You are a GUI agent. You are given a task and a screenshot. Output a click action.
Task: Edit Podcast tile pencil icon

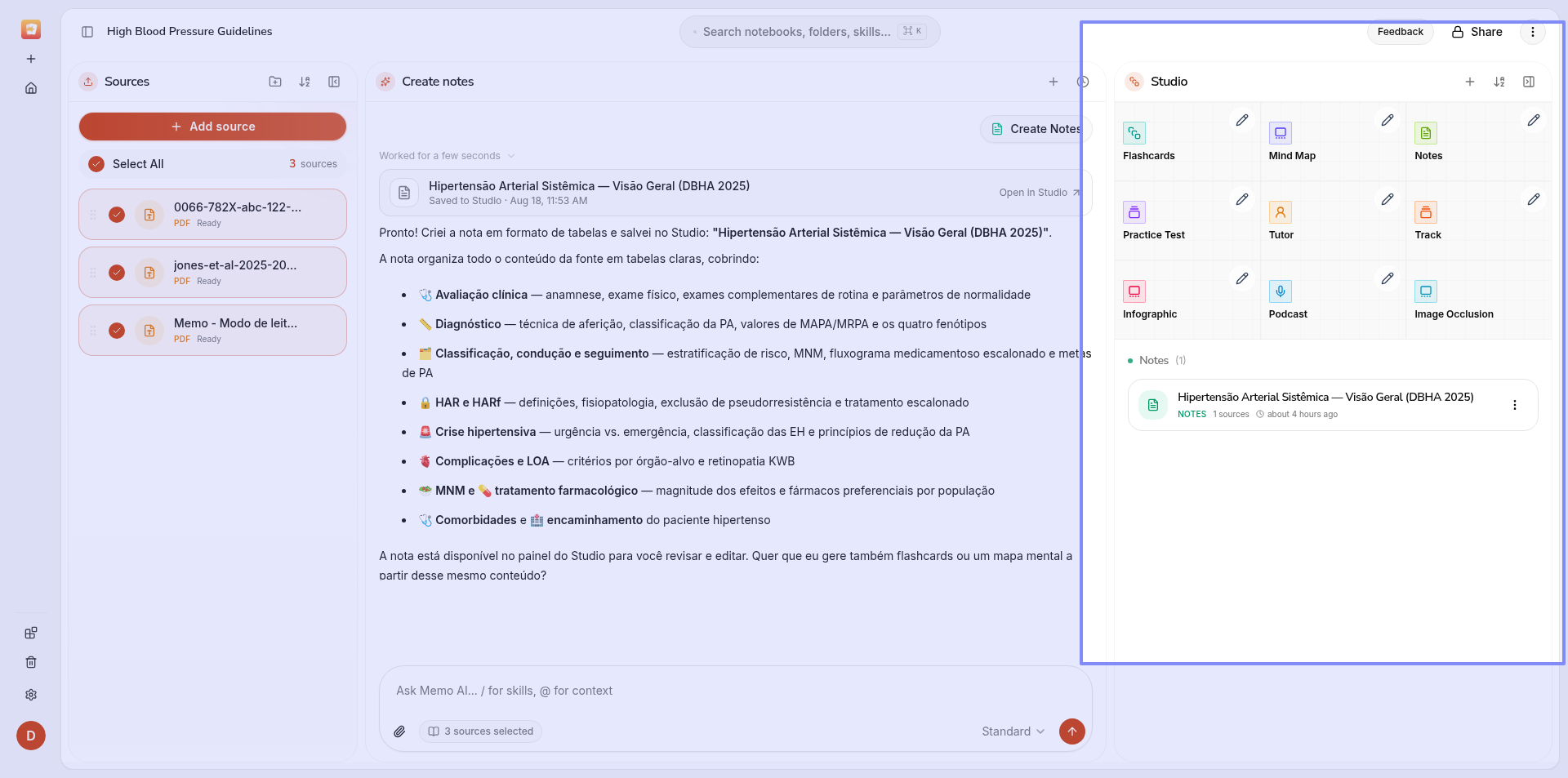(1388, 278)
